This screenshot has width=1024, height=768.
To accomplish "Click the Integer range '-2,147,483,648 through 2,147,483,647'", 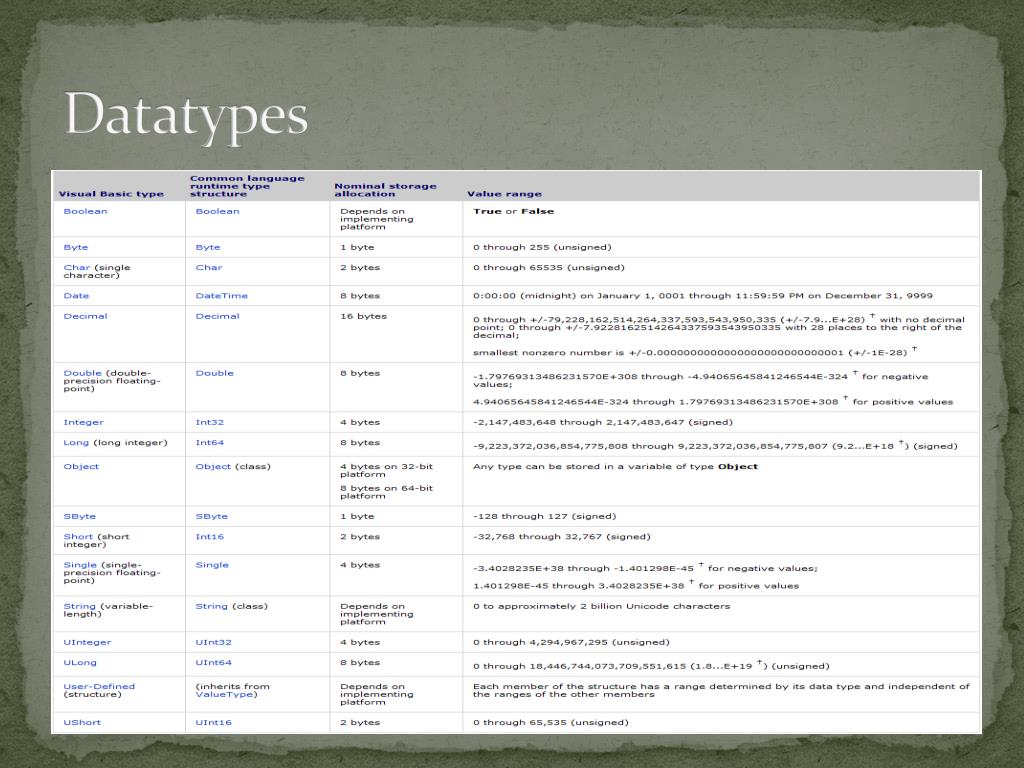I will click(x=603, y=423).
